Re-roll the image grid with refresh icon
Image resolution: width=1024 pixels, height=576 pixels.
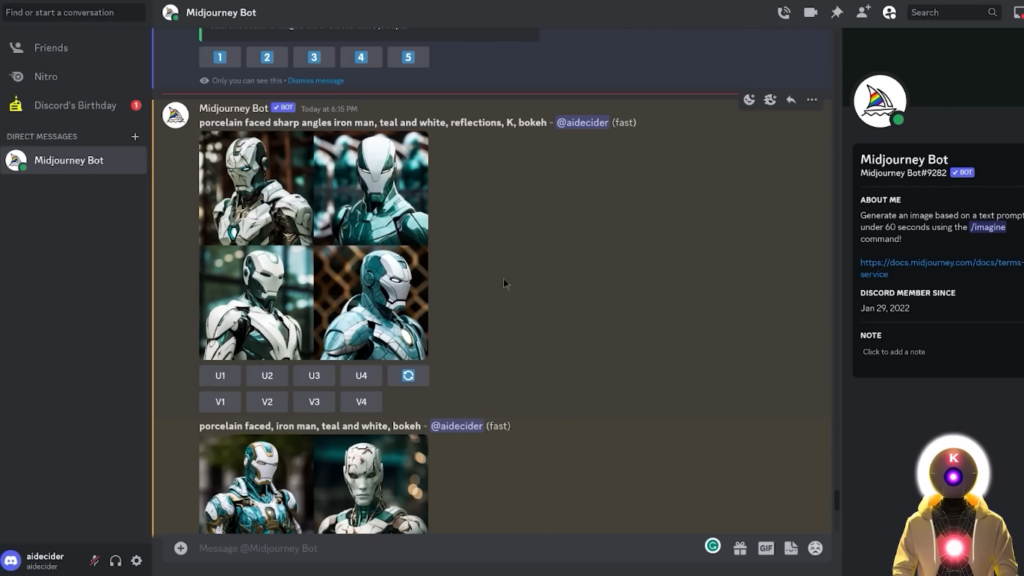(408, 376)
